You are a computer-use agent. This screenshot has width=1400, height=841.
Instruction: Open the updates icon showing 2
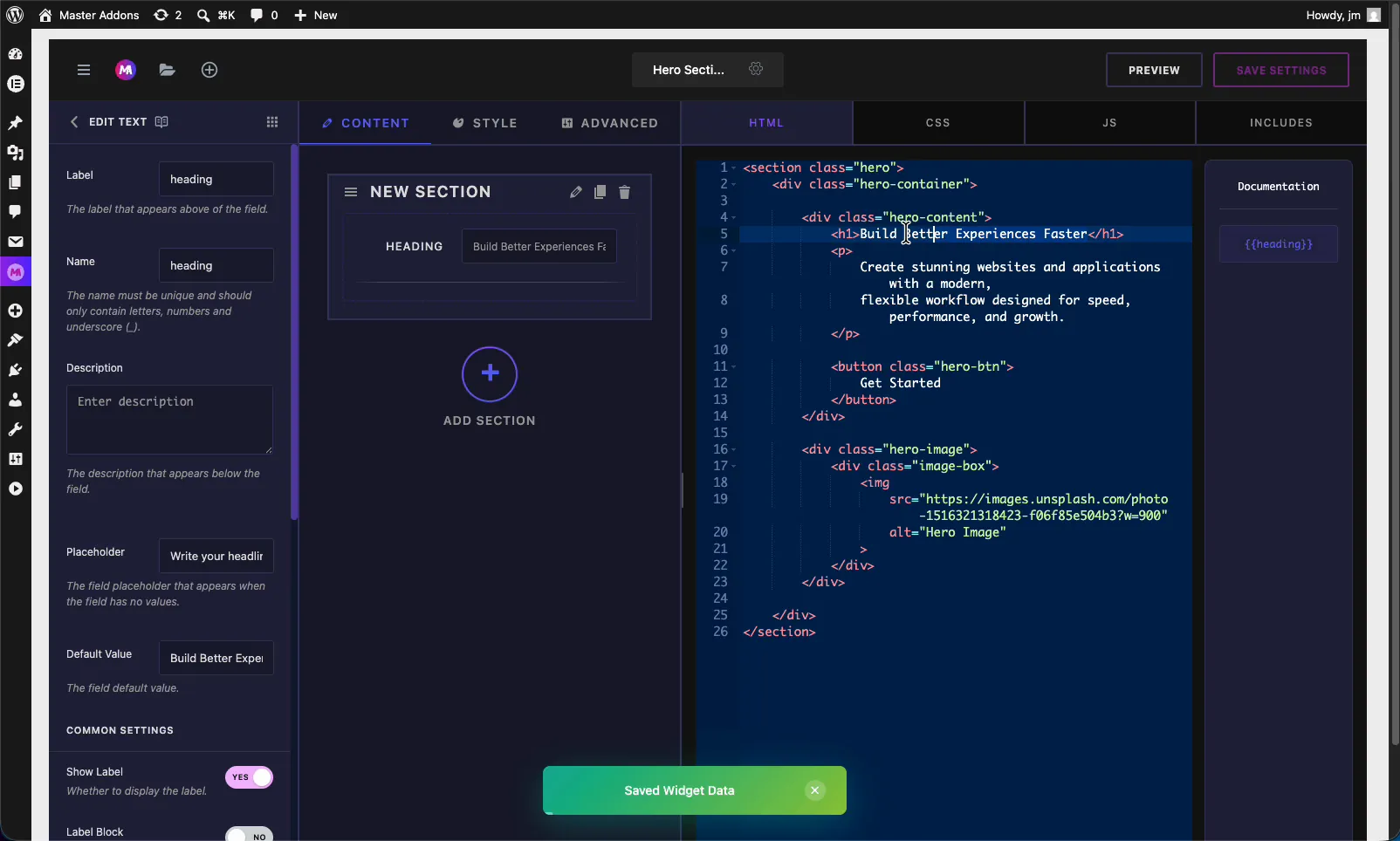pos(168,15)
